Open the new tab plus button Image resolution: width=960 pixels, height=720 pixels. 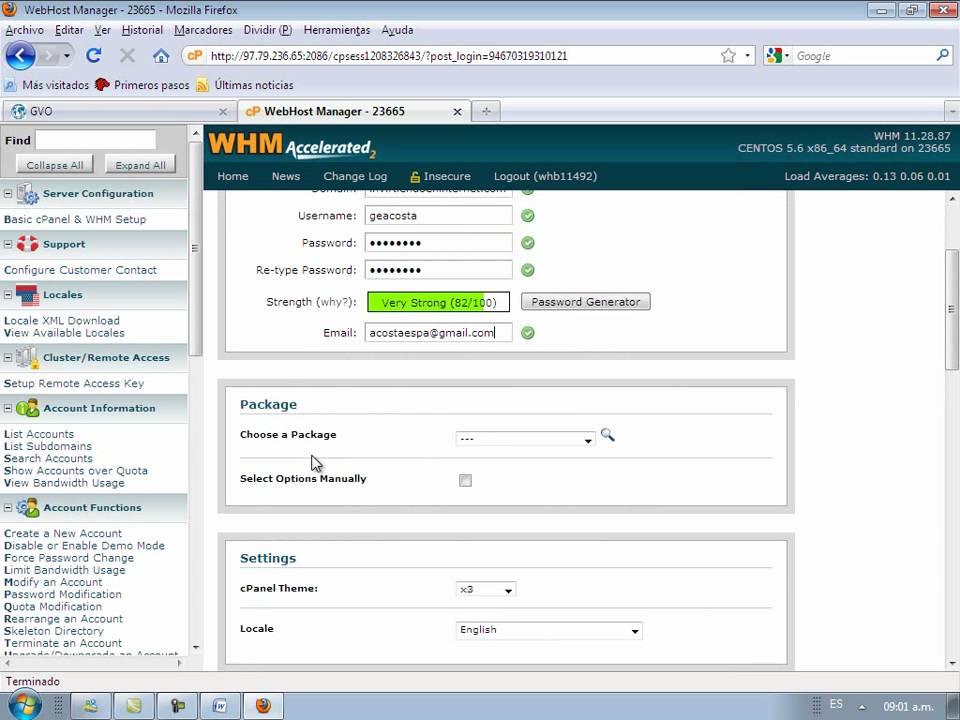pos(486,111)
